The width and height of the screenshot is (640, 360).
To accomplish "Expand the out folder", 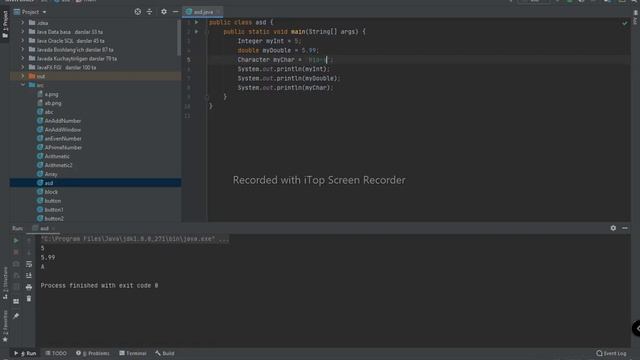I will coord(23,76).
